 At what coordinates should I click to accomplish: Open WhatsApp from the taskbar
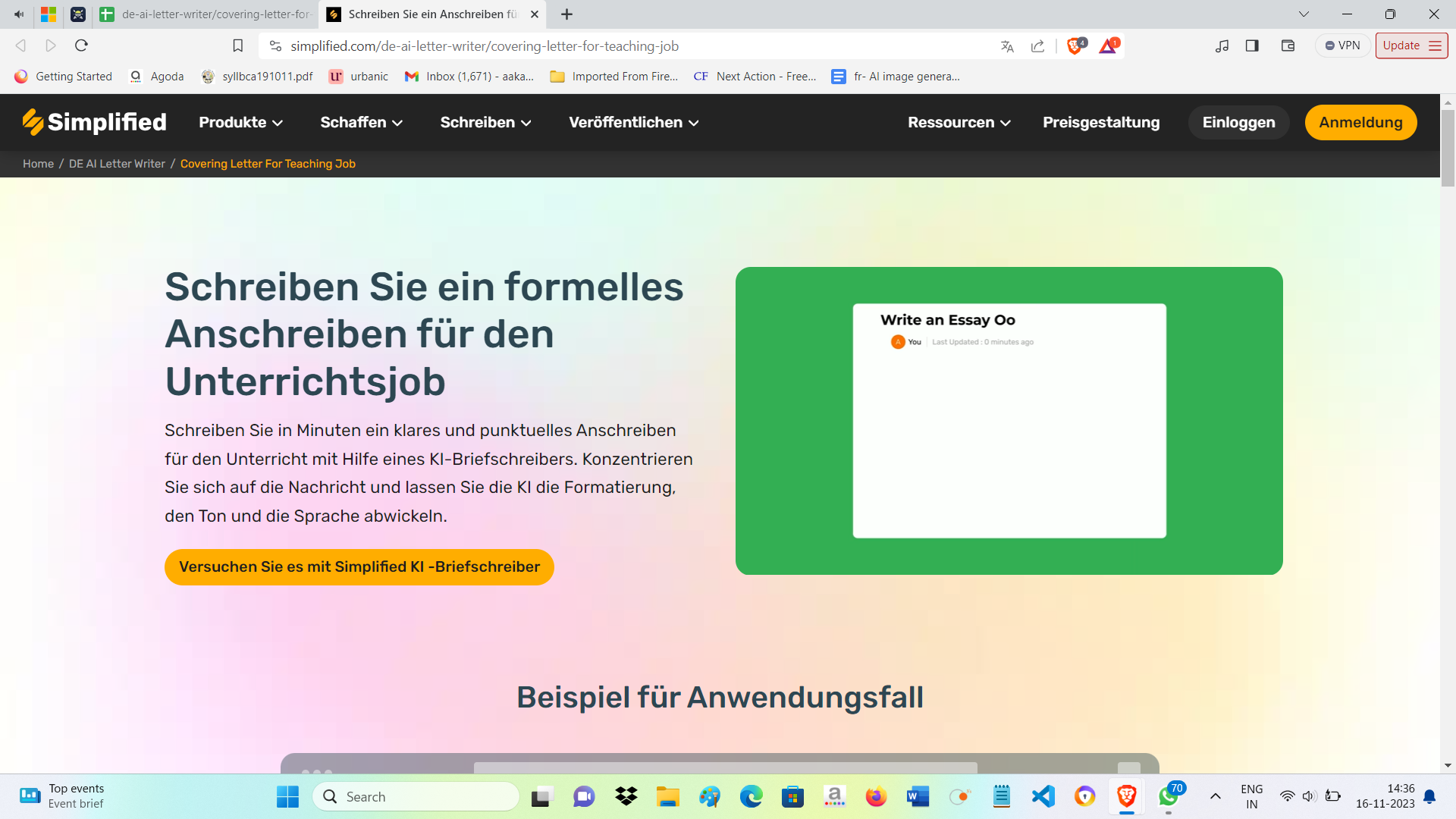tap(1168, 796)
